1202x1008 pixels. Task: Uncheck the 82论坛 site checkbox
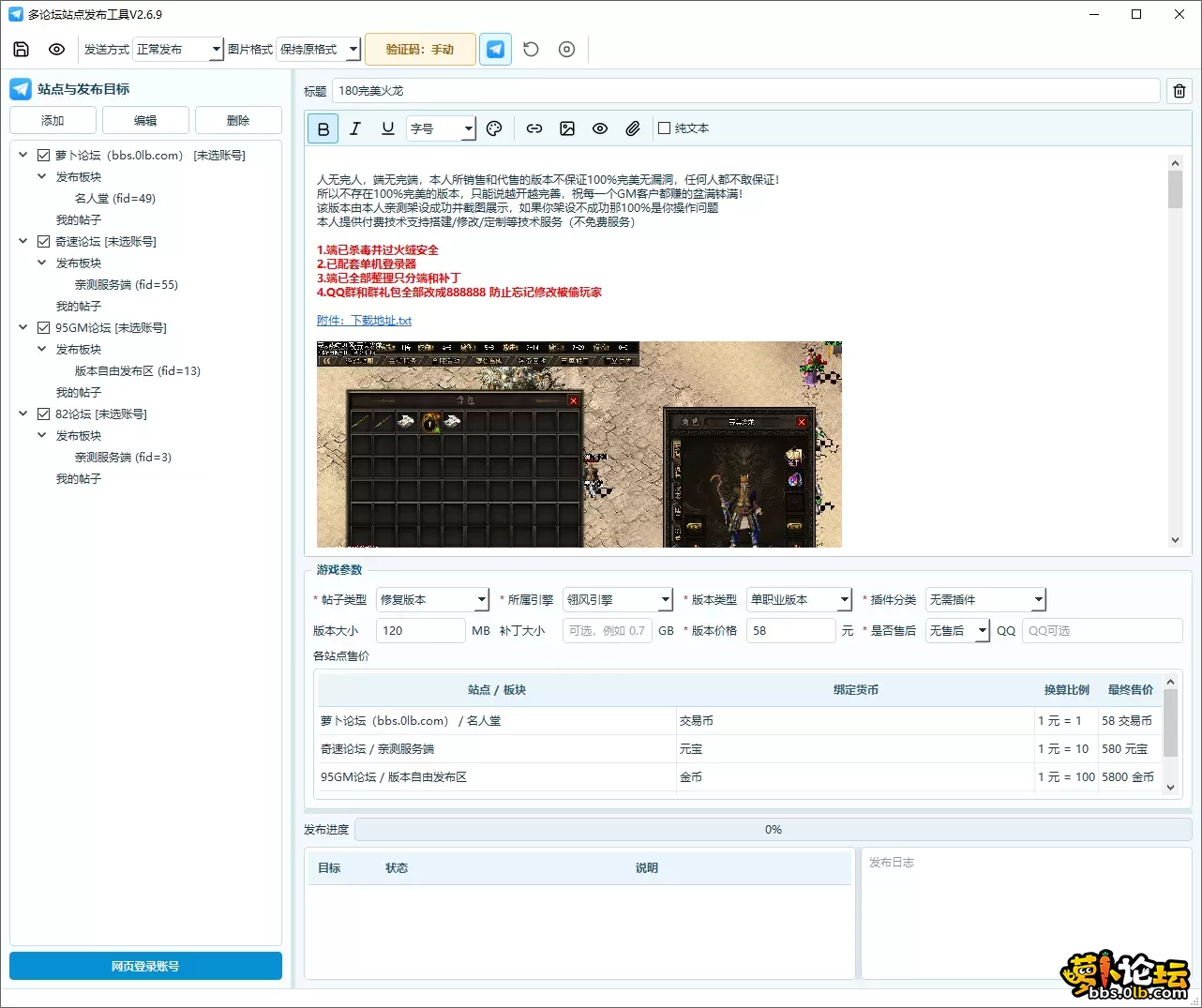point(43,414)
